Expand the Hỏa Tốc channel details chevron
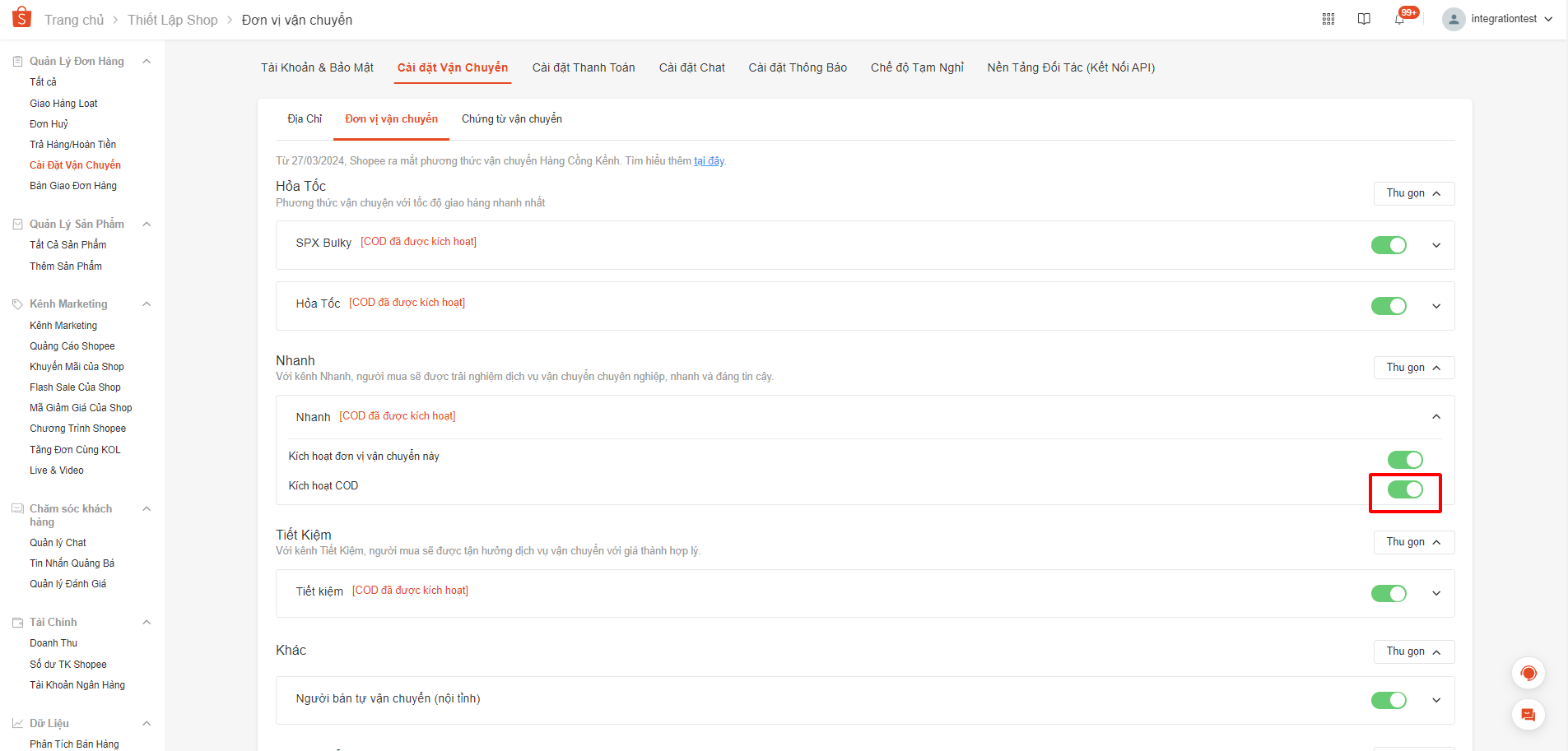The height and width of the screenshot is (751, 1568). click(1436, 306)
